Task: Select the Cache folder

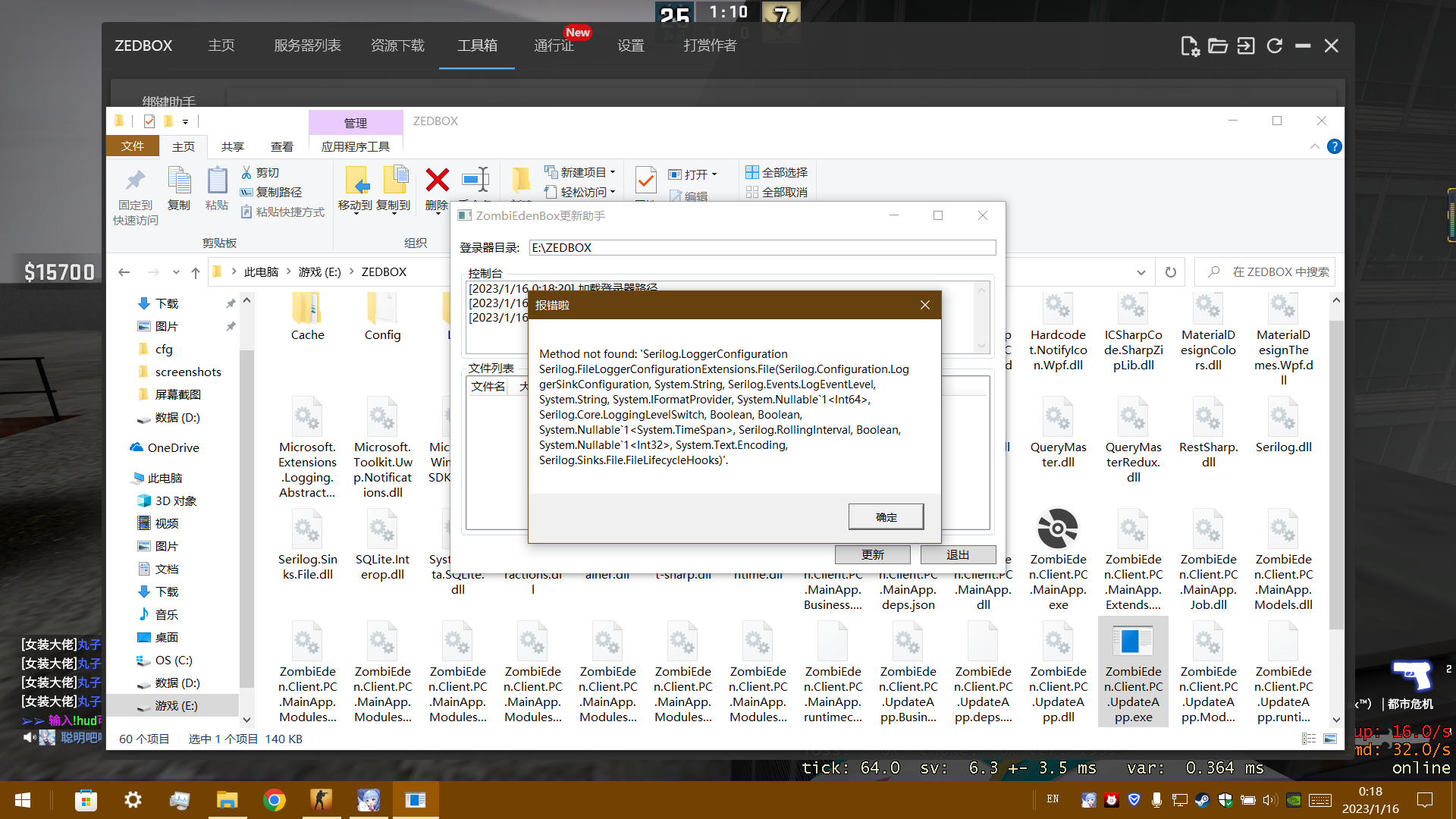Action: tap(307, 318)
